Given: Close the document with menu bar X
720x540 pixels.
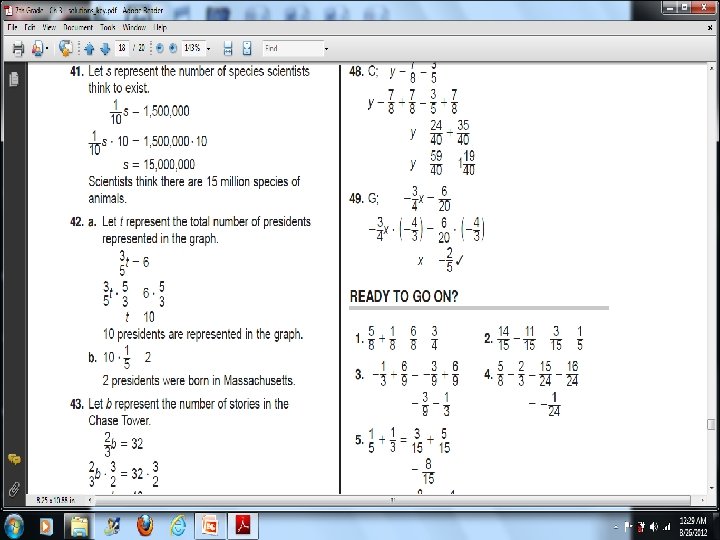Looking at the screenshot, I should (x=709, y=28).
